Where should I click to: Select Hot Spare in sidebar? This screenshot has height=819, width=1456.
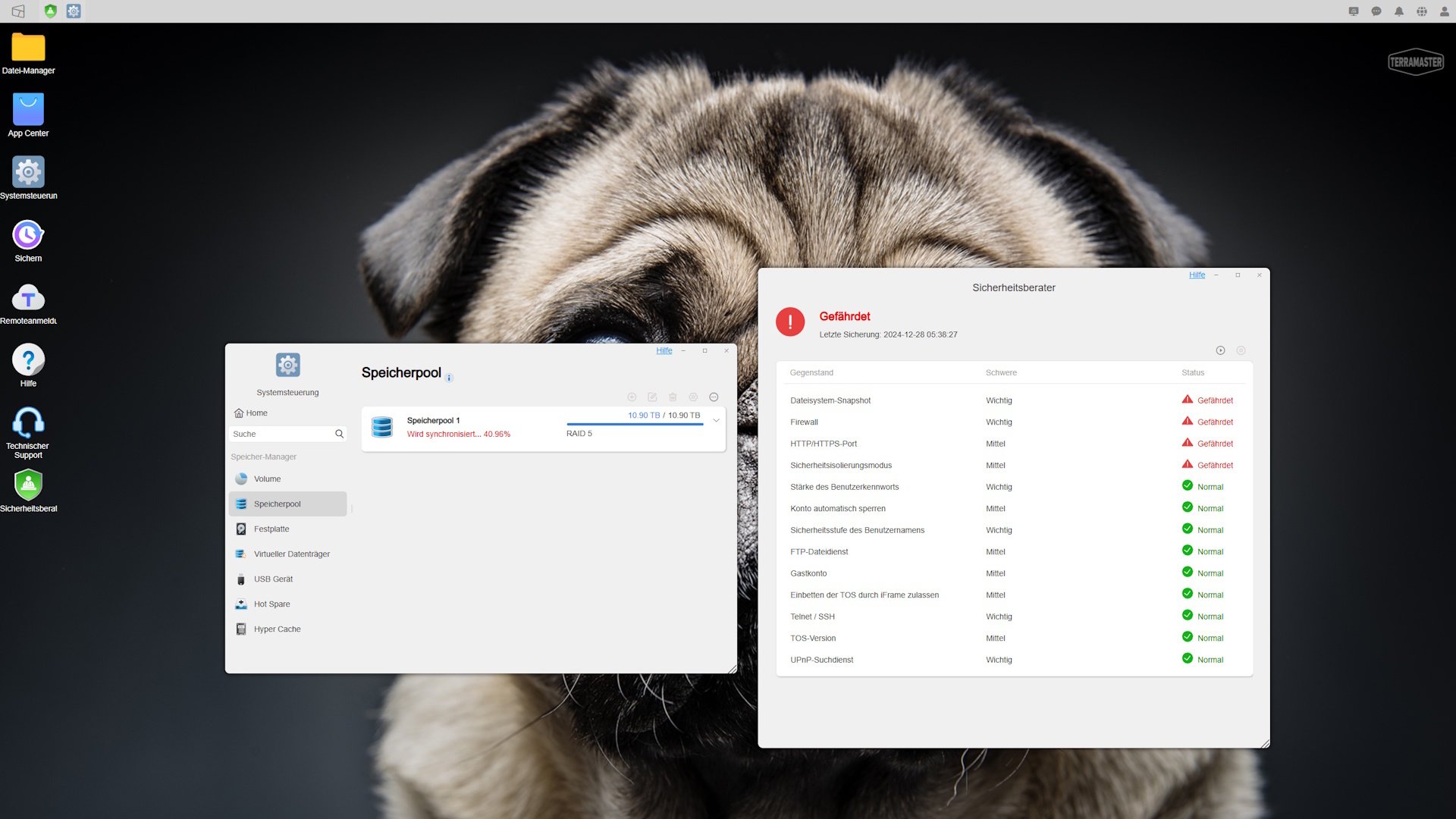(x=287, y=604)
